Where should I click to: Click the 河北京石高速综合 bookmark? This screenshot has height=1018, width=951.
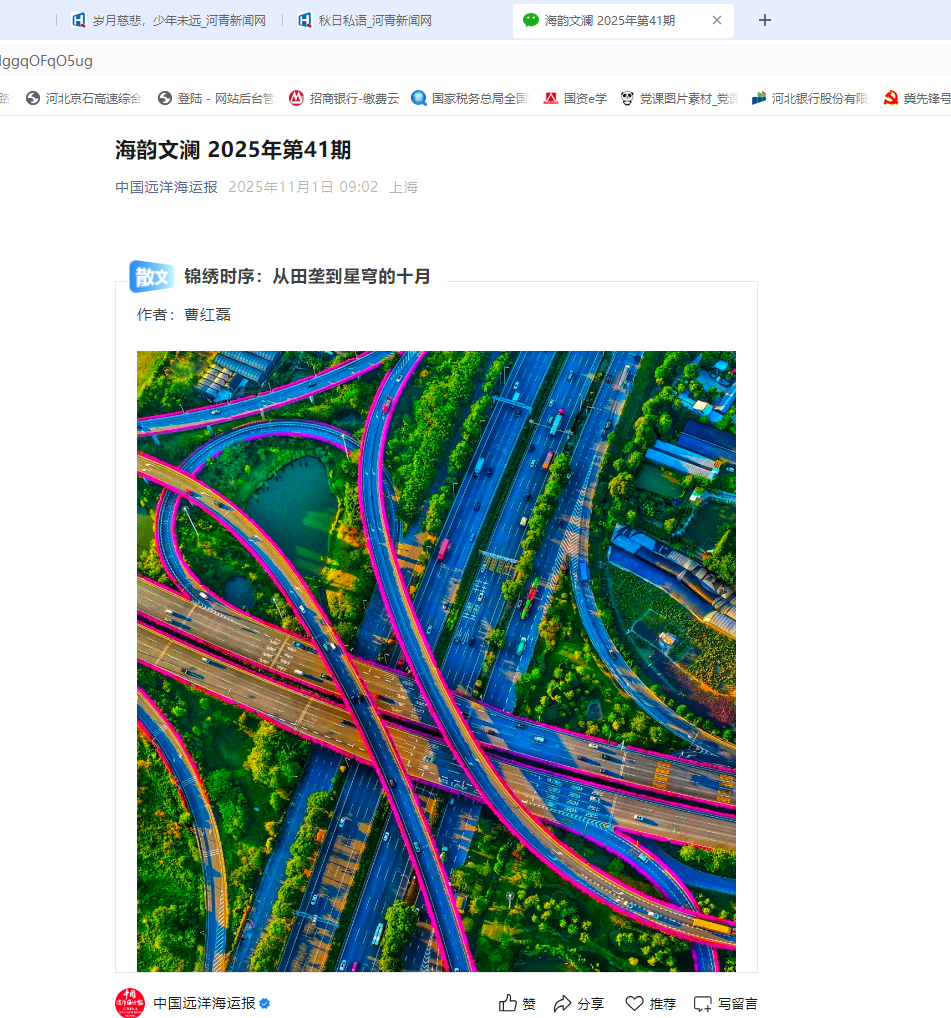click(84, 98)
